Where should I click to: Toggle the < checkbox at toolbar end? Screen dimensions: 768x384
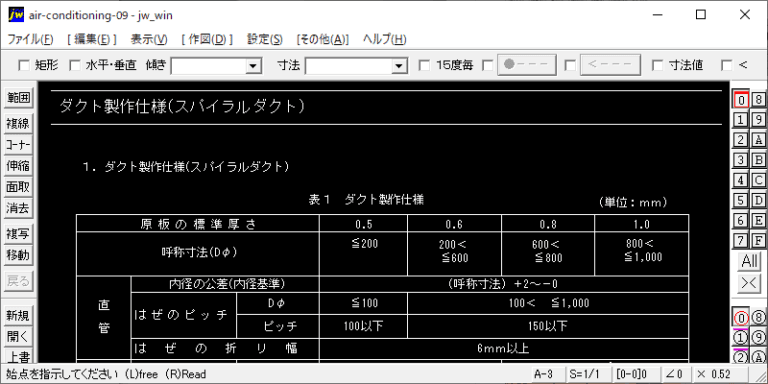727,65
